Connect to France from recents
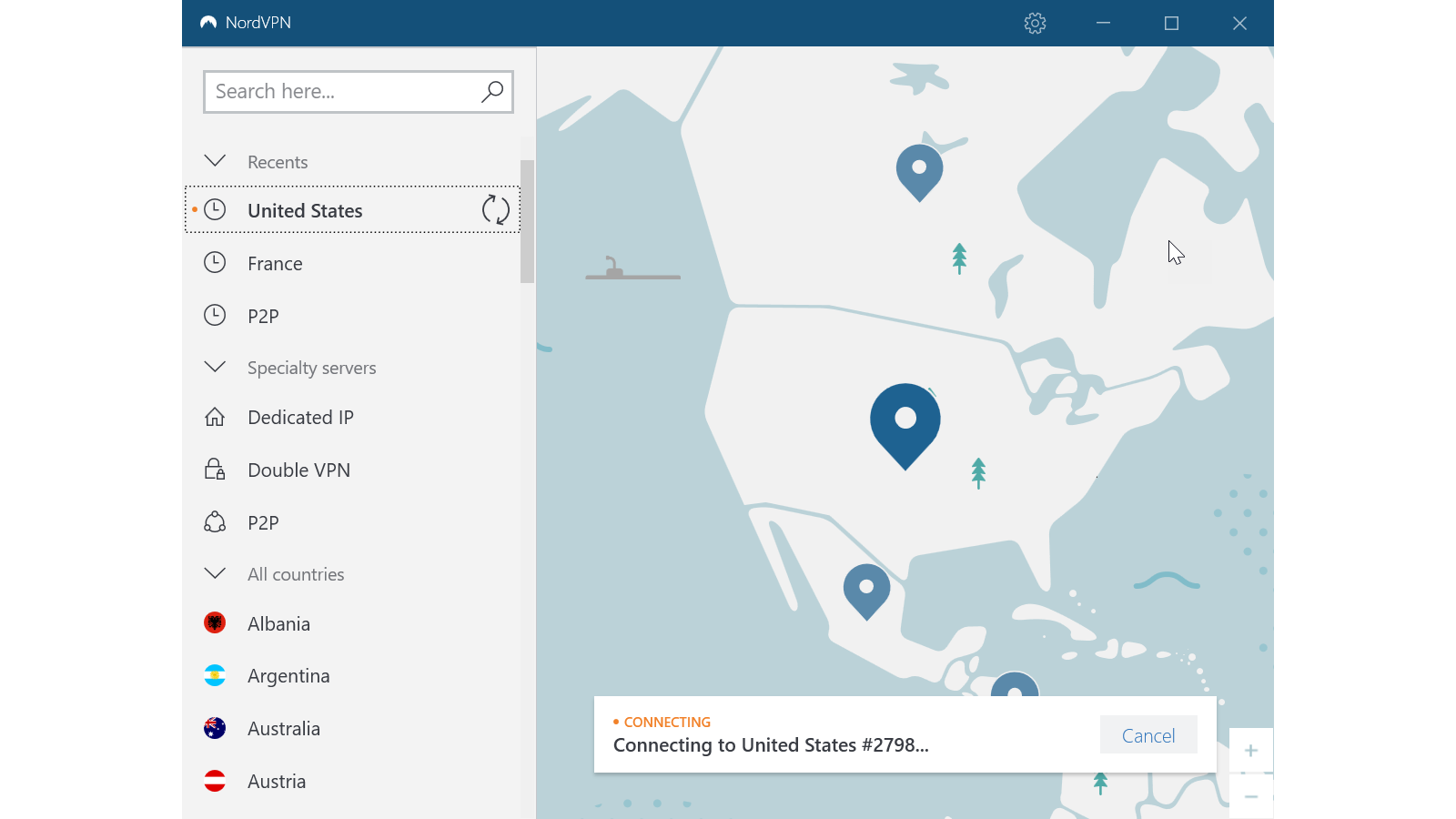 [352, 263]
